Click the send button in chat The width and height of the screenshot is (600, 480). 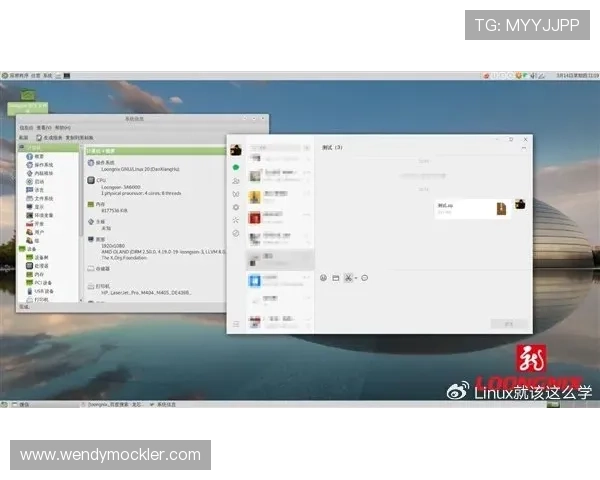click(x=508, y=324)
